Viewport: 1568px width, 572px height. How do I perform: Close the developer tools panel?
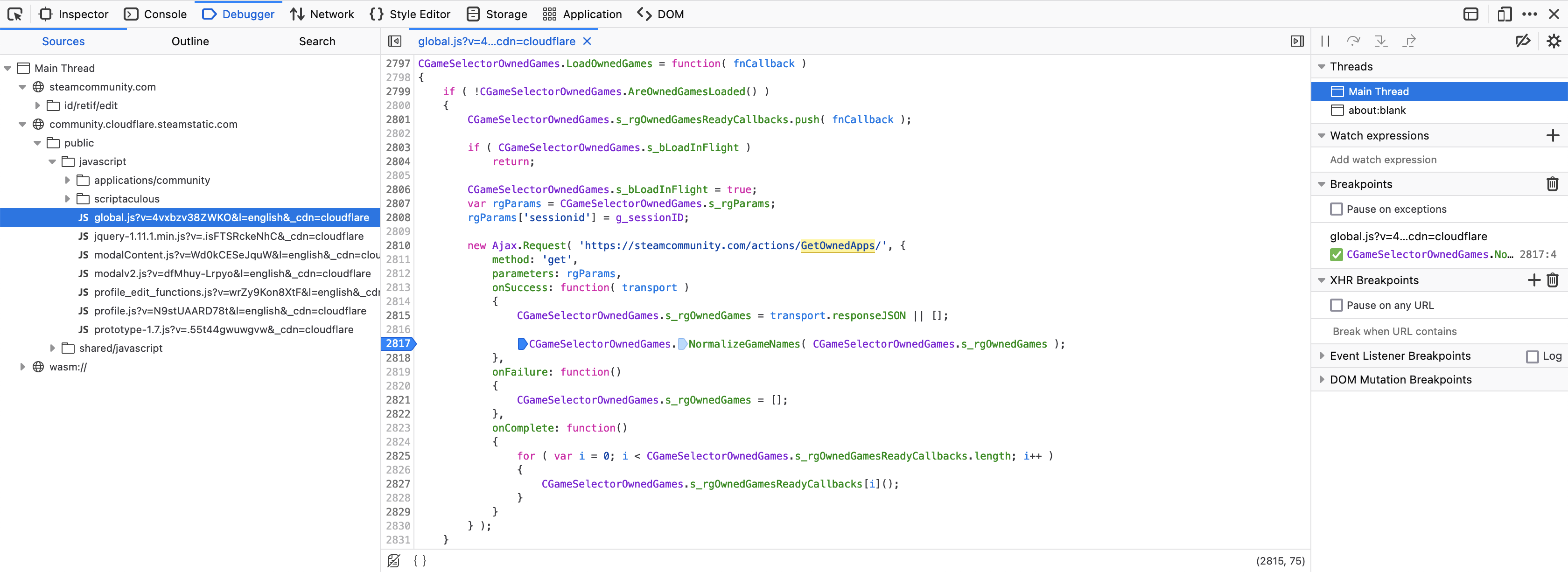click(x=1554, y=14)
